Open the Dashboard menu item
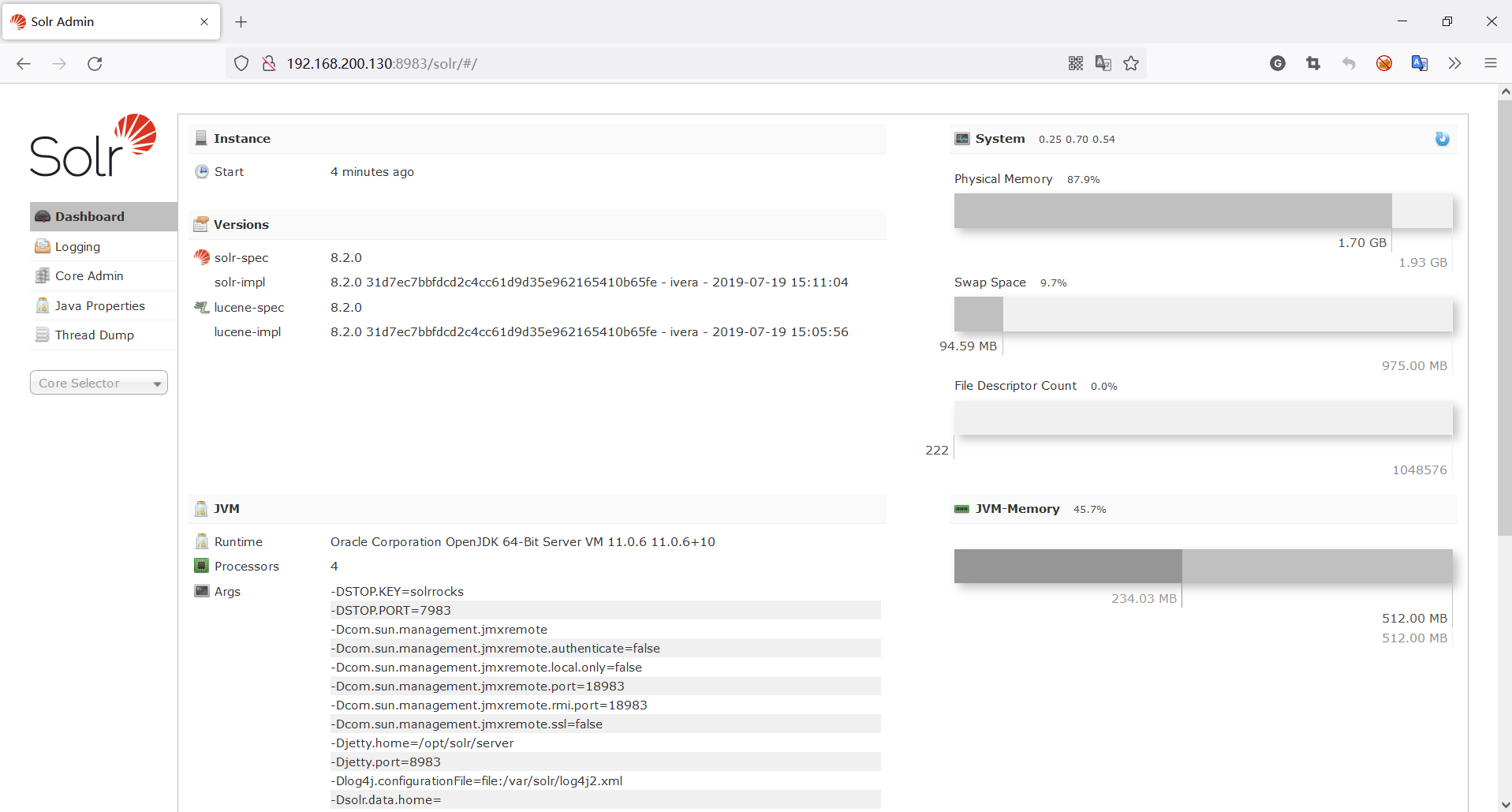 pyautogui.click(x=103, y=216)
